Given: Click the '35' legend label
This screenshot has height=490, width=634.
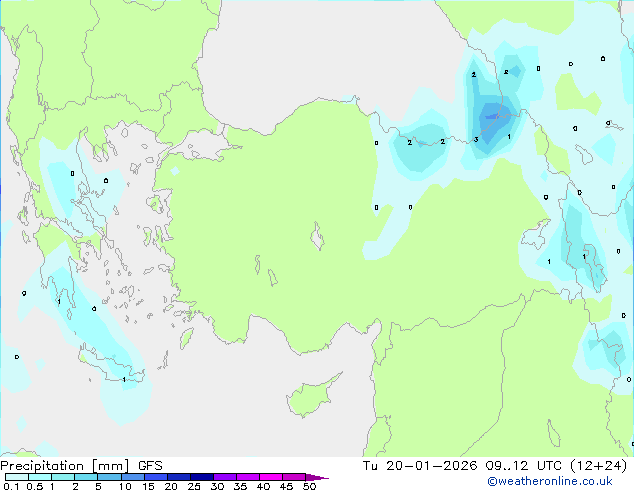Looking at the screenshot, I should pos(240,486).
